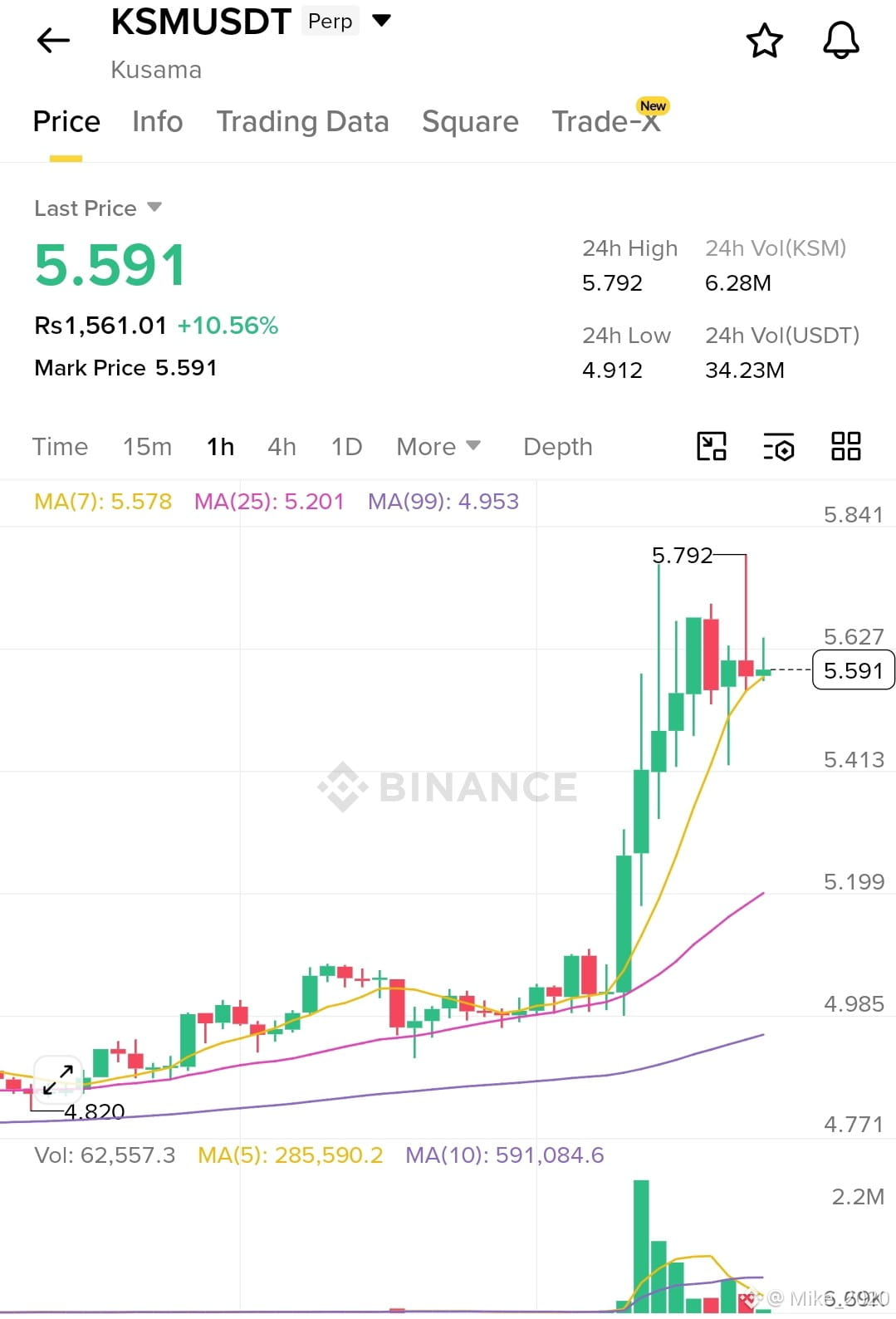Click the tallest green volume bar
Viewport: 896px width, 1319px height.
click(x=641, y=1245)
